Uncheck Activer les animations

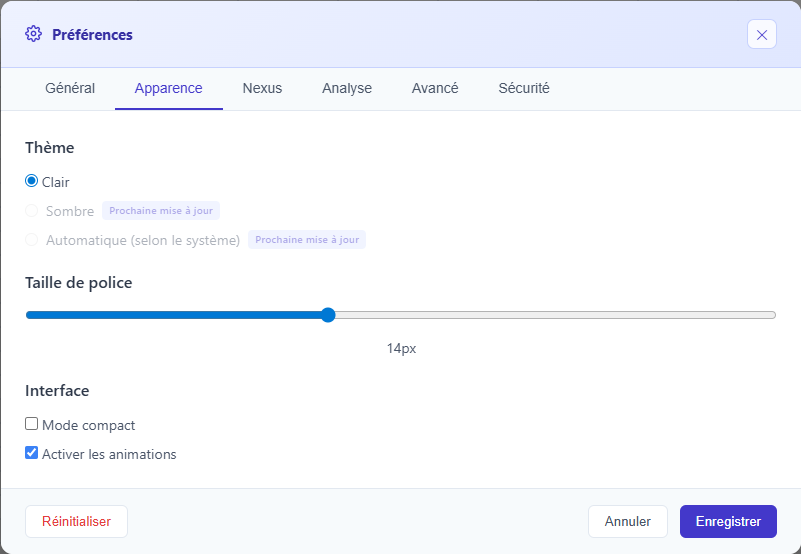[32, 453]
